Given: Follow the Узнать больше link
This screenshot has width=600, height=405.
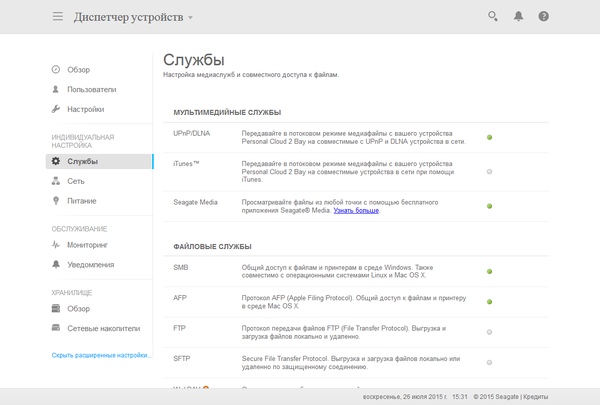Looking at the screenshot, I should point(356,210).
